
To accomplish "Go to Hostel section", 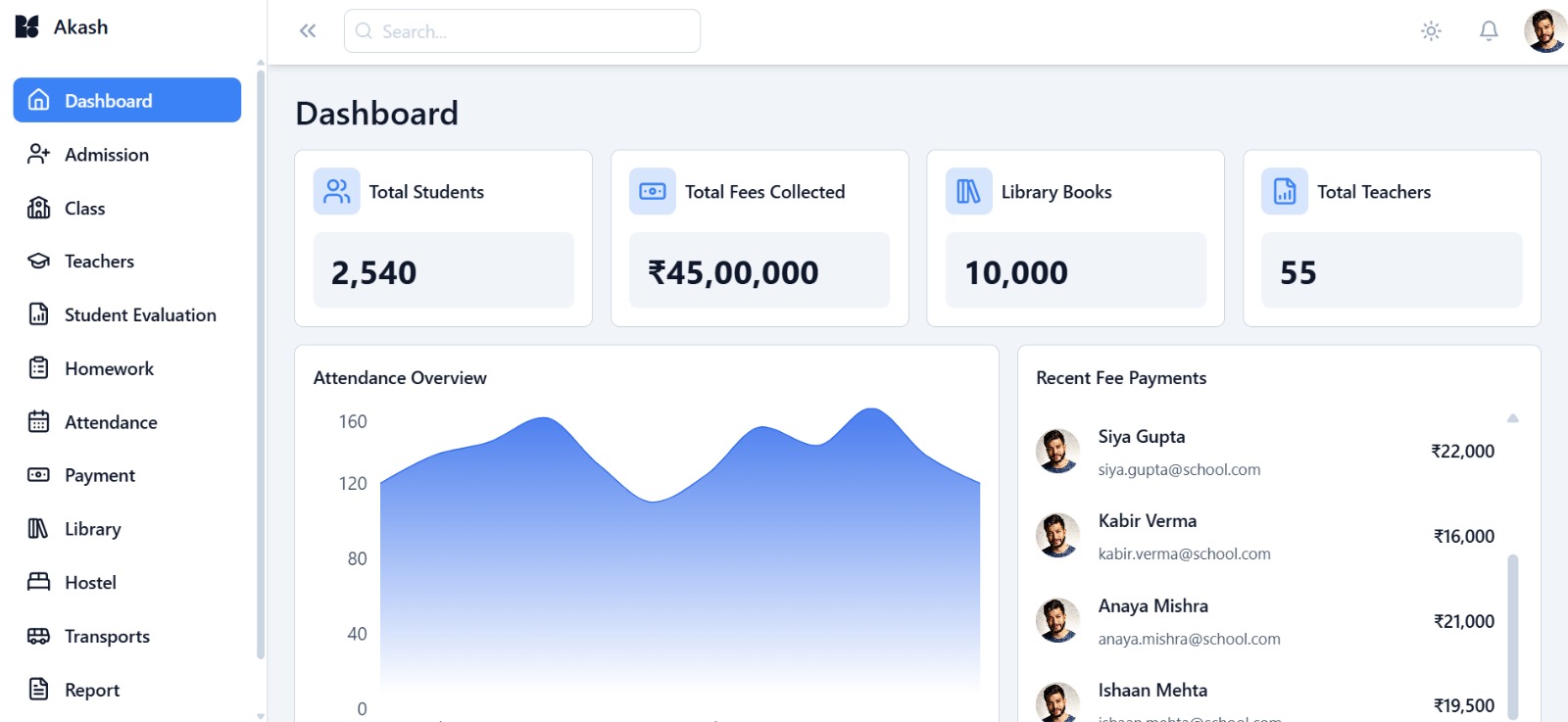I will point(127,582).
